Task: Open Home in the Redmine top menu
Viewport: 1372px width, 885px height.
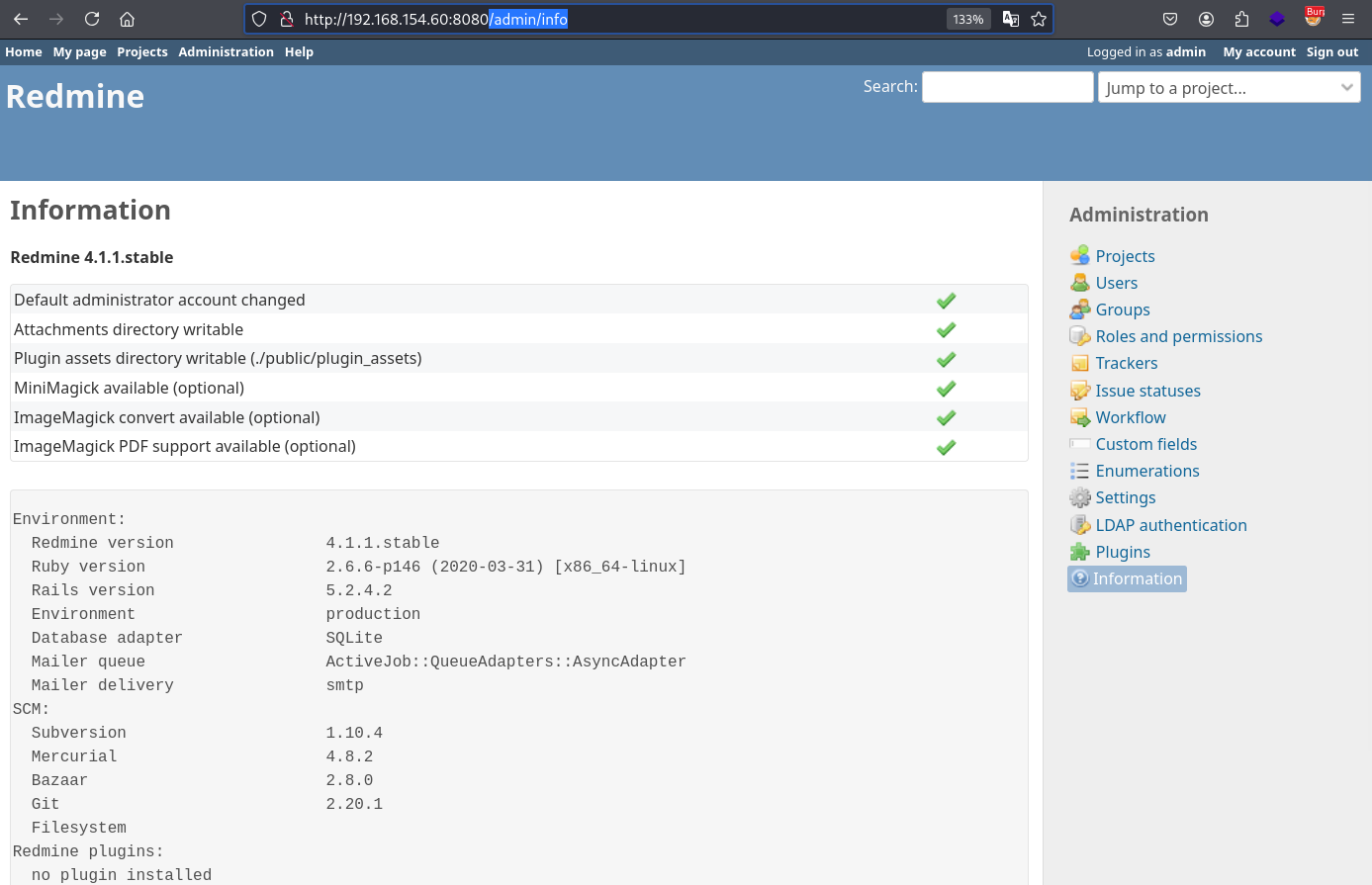Action: click(24, 51)
